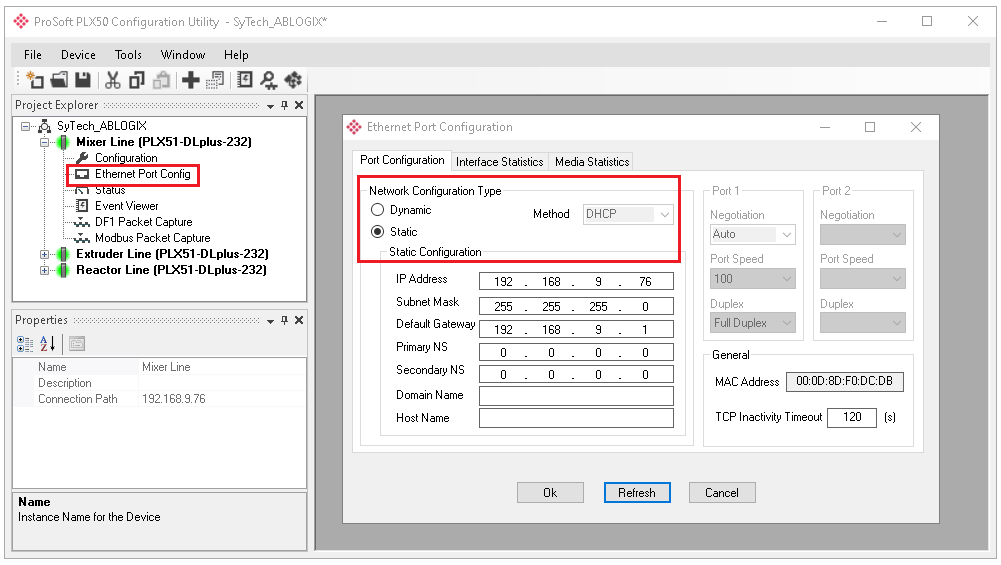This screenshot has height=565, width=1001.
Task: Click Modbus Packet Capture tree icon
Action: tap(82, 238)
